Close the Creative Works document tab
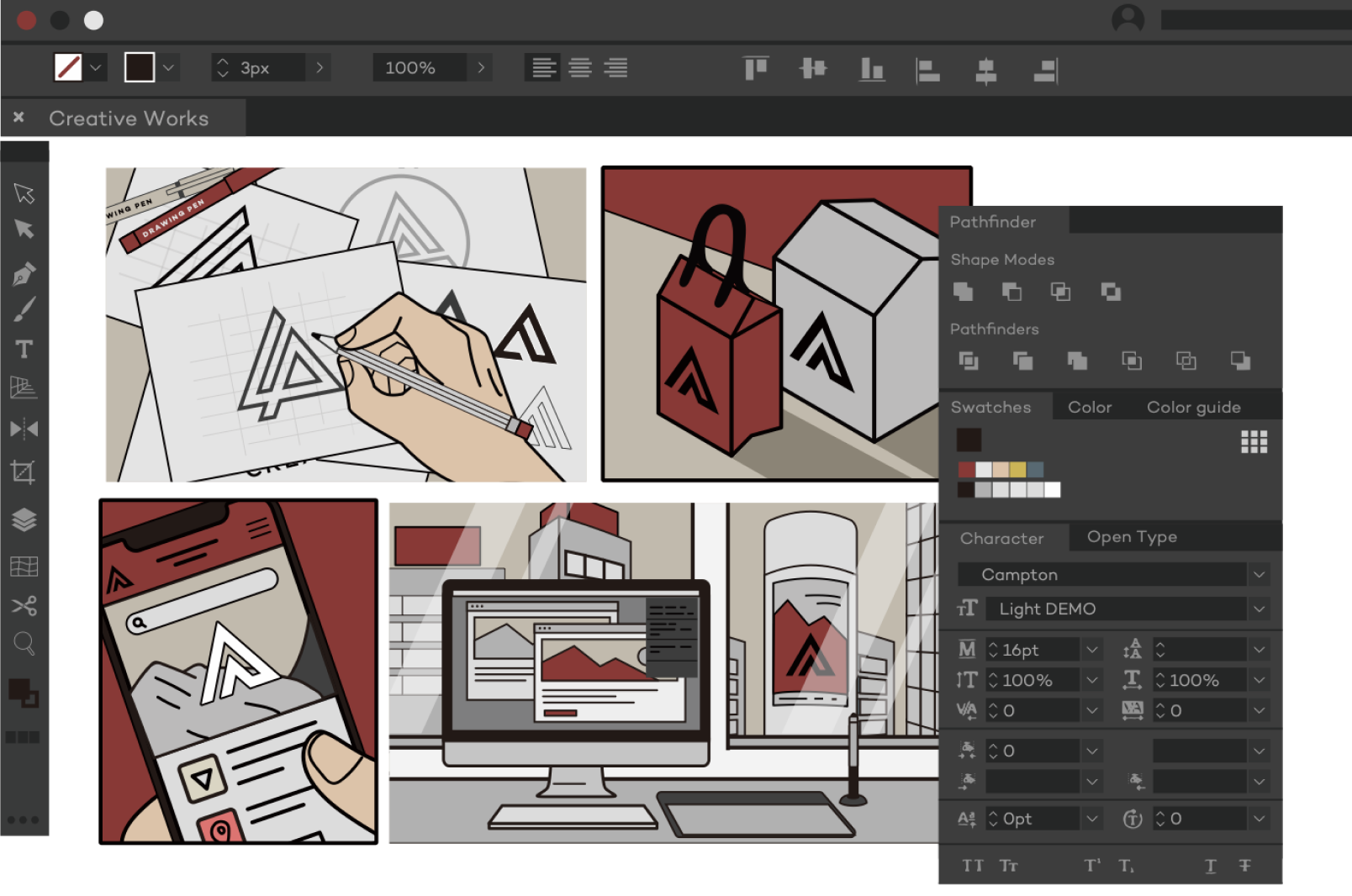 pos(18,118)
